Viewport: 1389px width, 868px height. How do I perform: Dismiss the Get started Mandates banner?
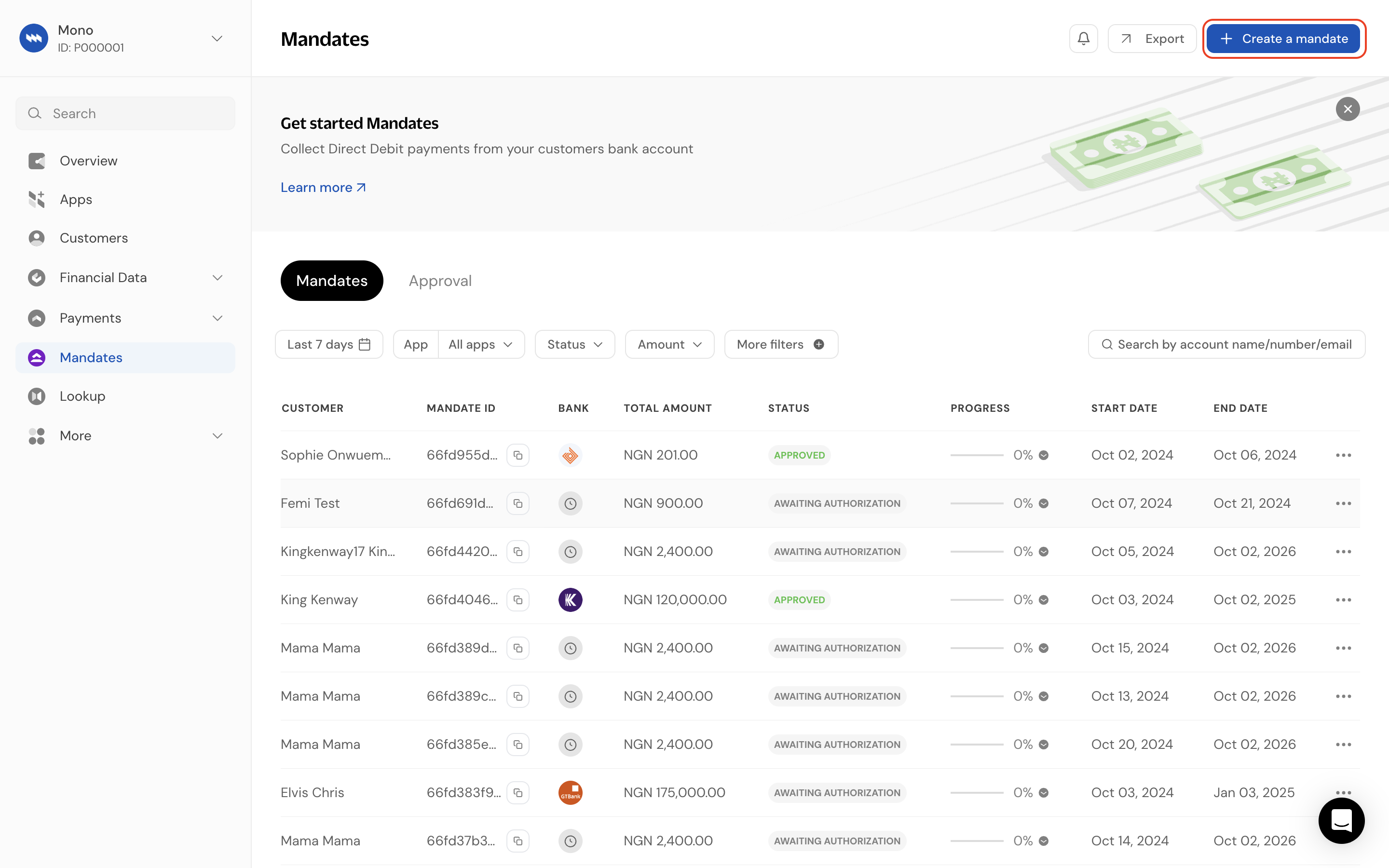point(1347,109)
